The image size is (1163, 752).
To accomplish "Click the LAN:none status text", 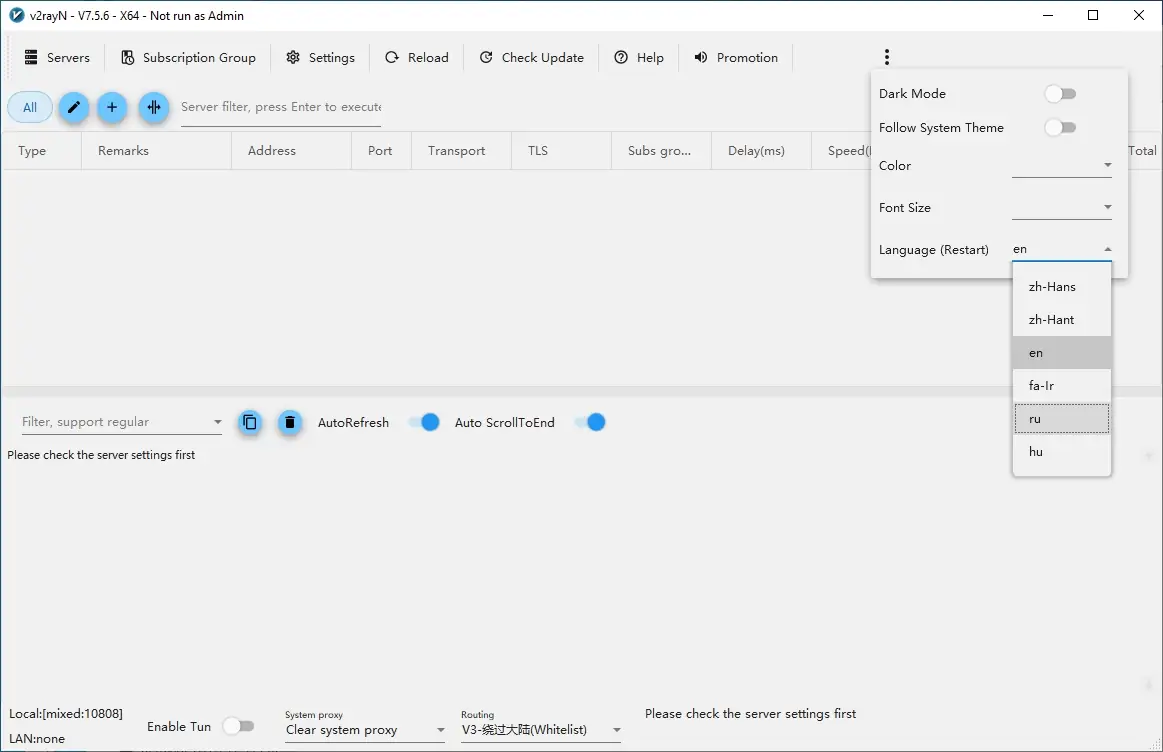I will tap(37, 739).
